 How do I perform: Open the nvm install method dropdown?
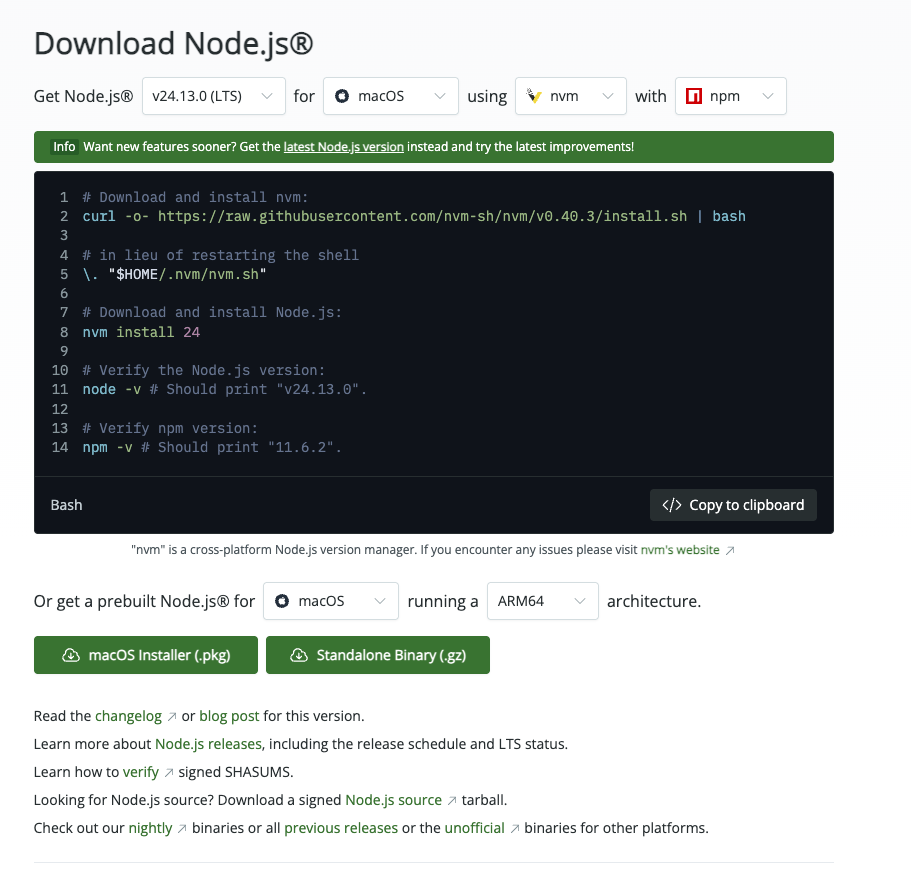pos(570,96)
